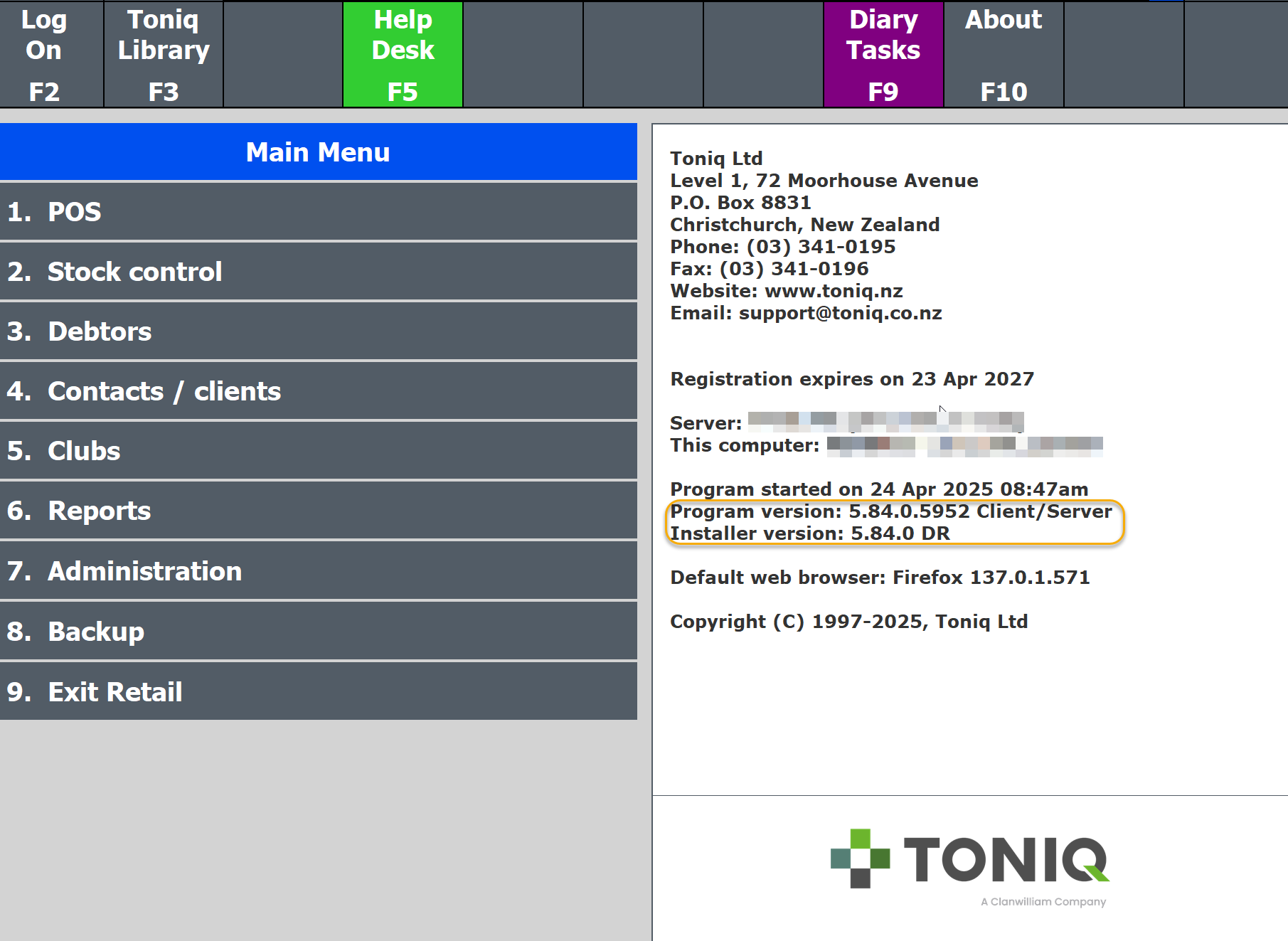Click the Fax: (03) 341-0196 line

770,269
